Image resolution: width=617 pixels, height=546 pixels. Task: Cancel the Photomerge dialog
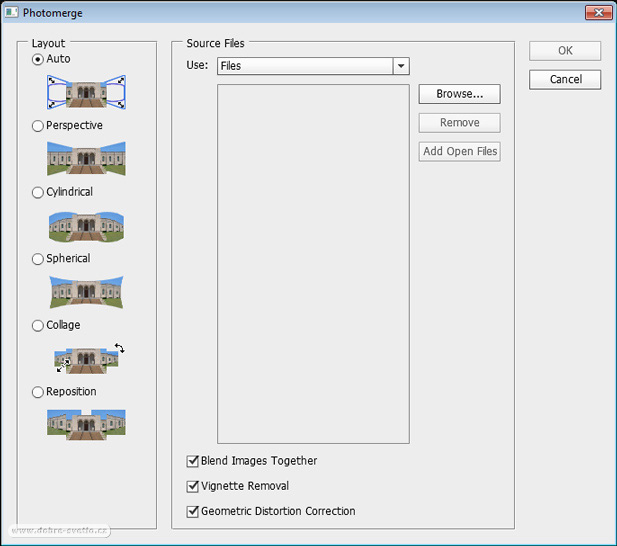coord(565,79)
